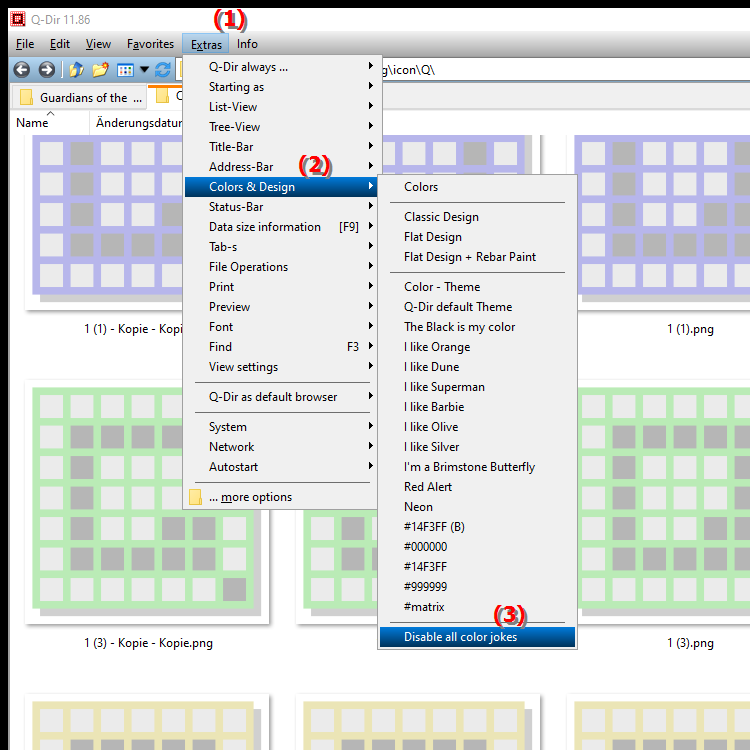Open Q-Dir as default browser submenu
750x750 pixels.
[x=281, y=397]
